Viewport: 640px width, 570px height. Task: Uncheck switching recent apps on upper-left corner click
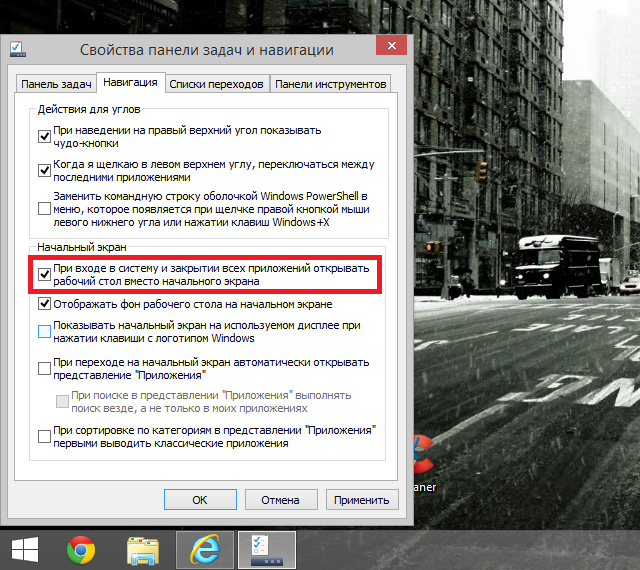coord(44,171)
